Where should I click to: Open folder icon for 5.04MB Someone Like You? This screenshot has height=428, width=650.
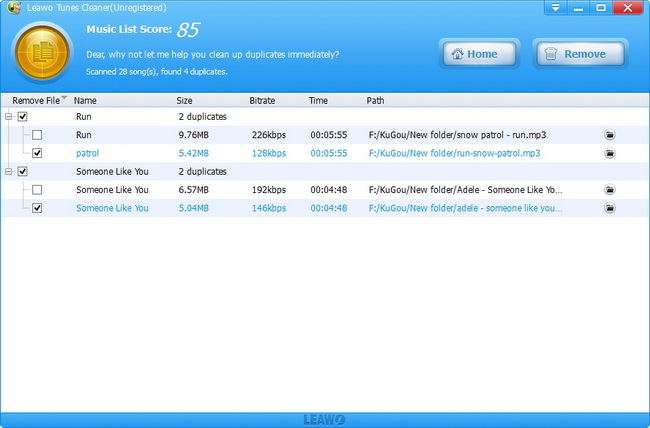(x=609, y=209)
